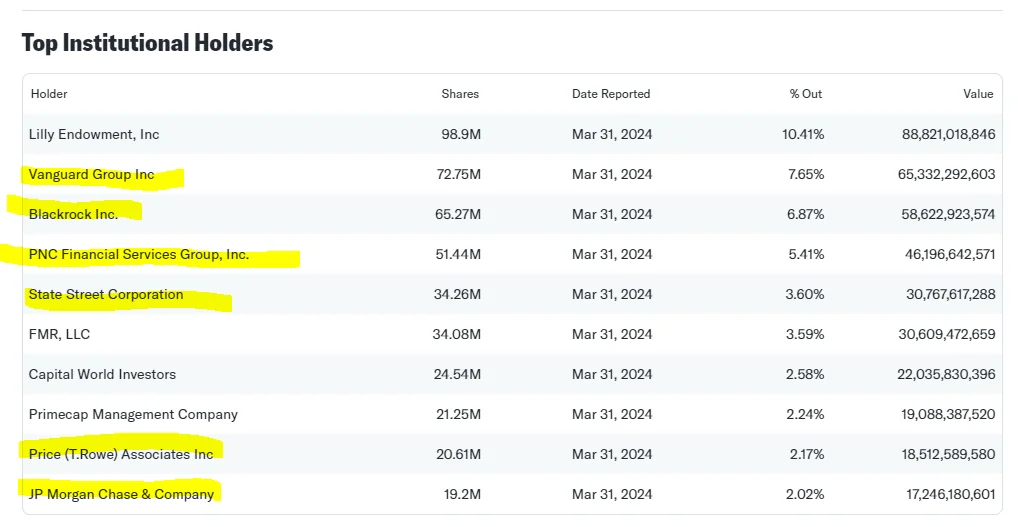1018x527 pixels.
Task: Click JP Morgan's 19.2M shares cell
Action: click(462, 495)
